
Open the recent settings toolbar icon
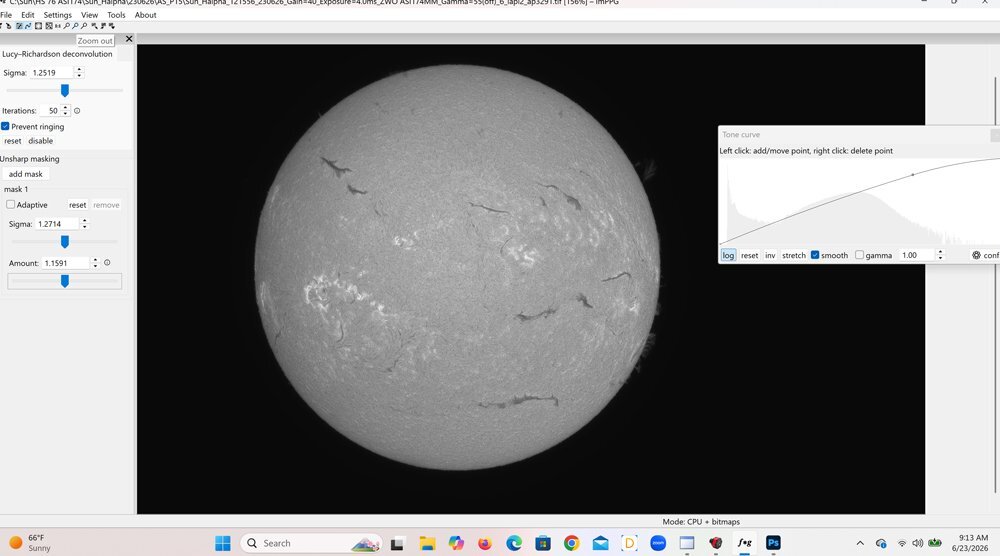112,26
